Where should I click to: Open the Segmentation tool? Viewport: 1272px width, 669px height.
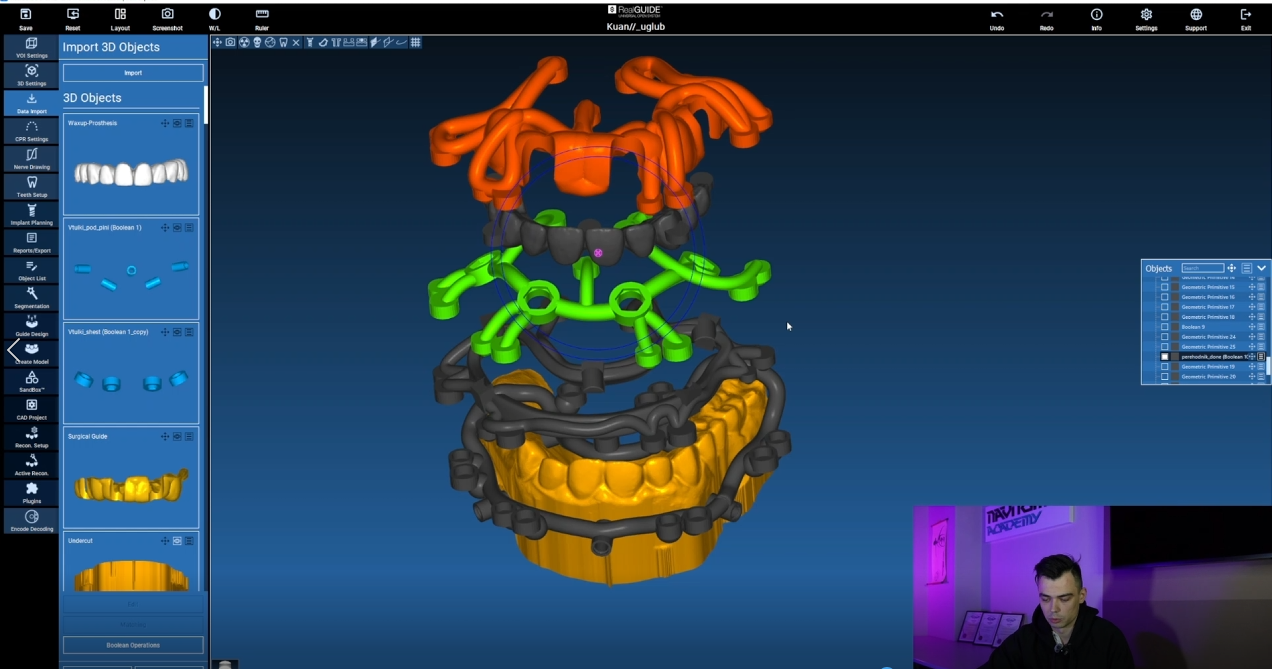[x=31, y=298]
